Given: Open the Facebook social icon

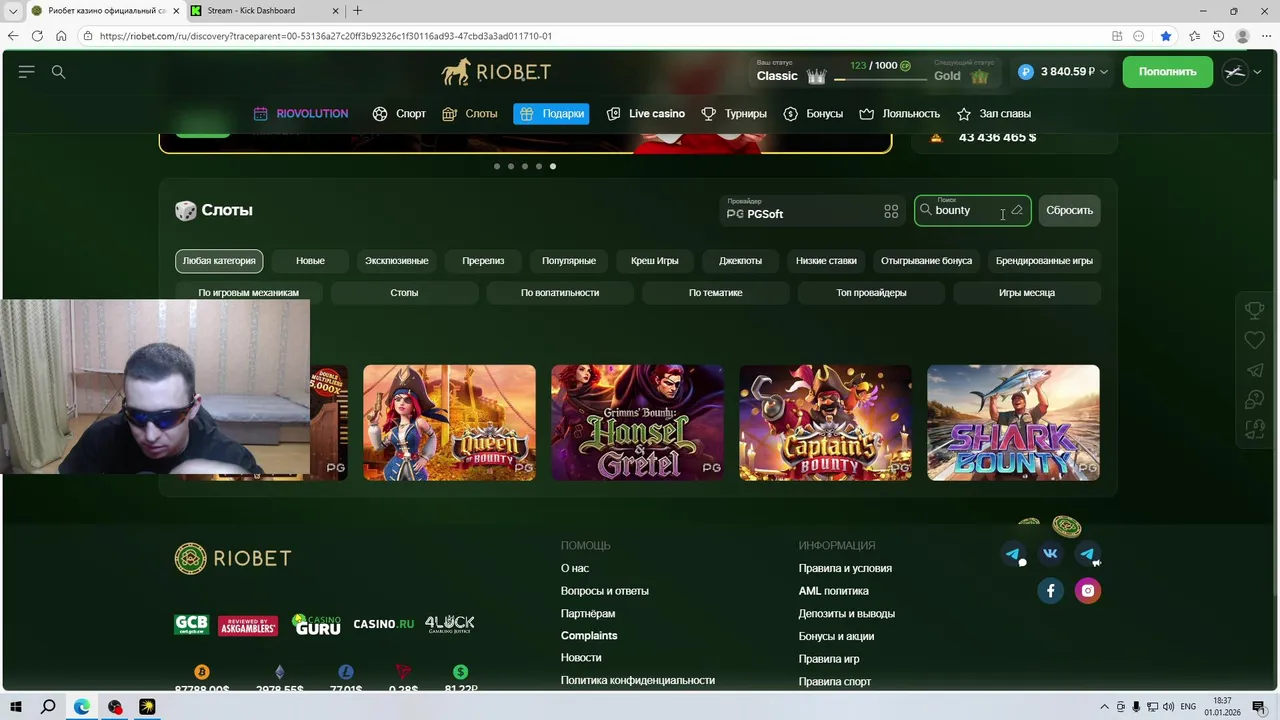Looking at the screenshot, I should (1050, 591).
